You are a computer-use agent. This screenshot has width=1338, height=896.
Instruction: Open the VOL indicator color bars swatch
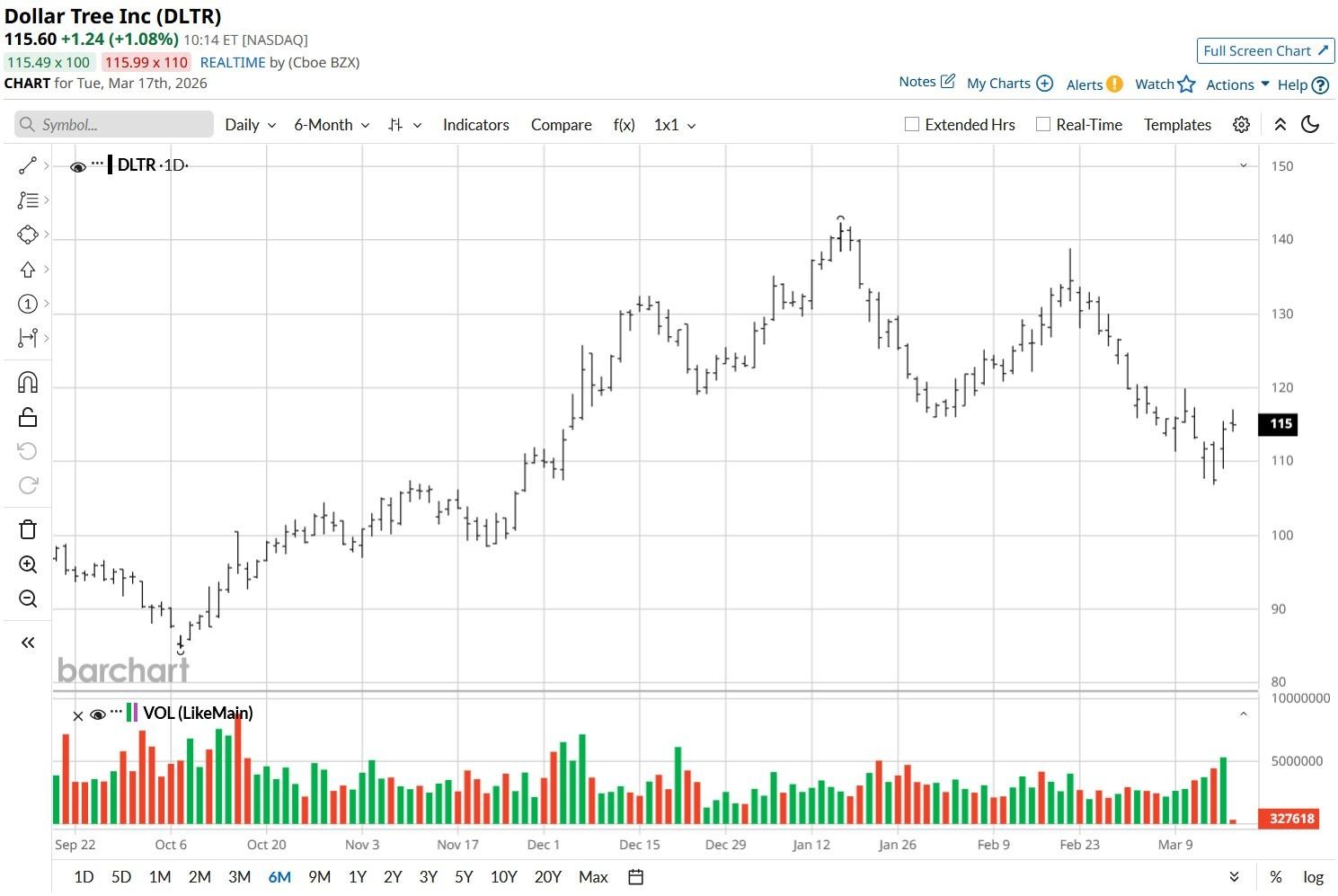(132, 713)
